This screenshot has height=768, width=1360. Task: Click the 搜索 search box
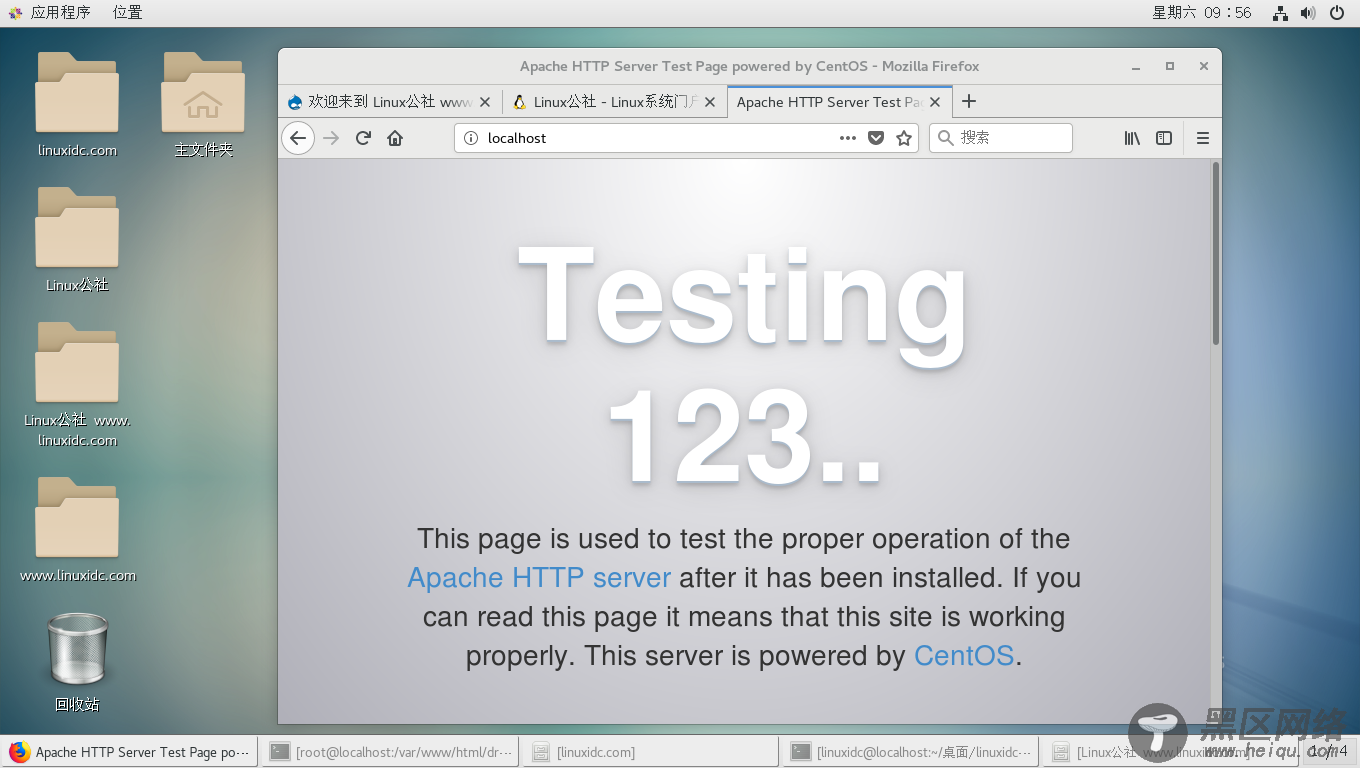click(x=1001, y=138)
